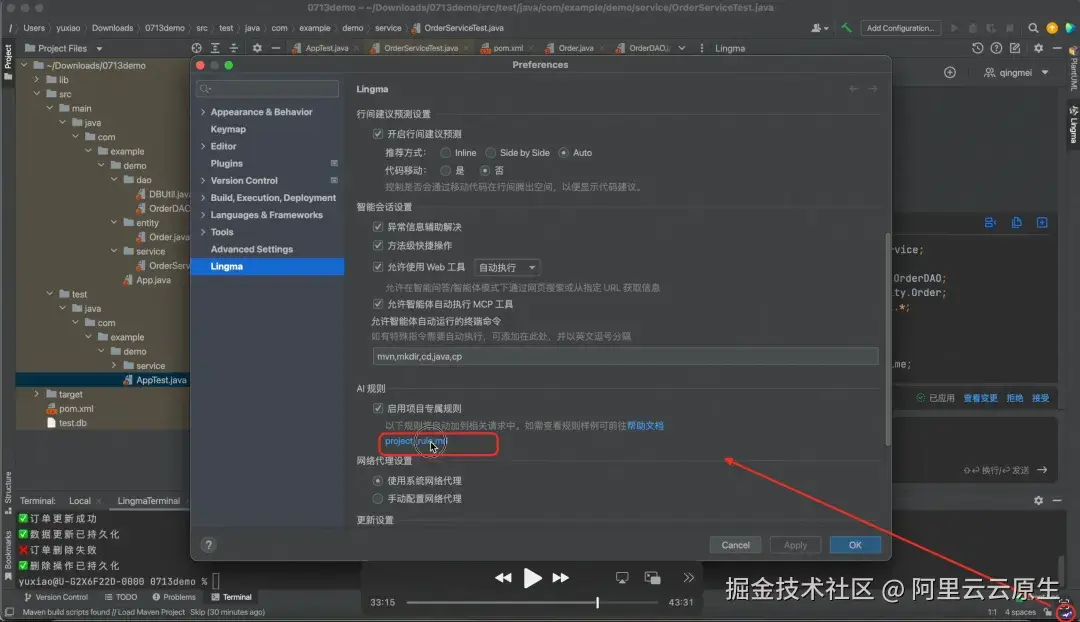Fast-forward the video player
Viewport: 1080px width, 622px height.
click(x=561, y=578)
